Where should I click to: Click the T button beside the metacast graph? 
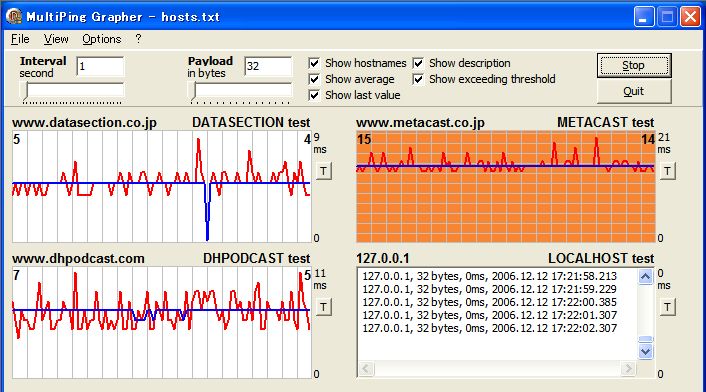667,171
